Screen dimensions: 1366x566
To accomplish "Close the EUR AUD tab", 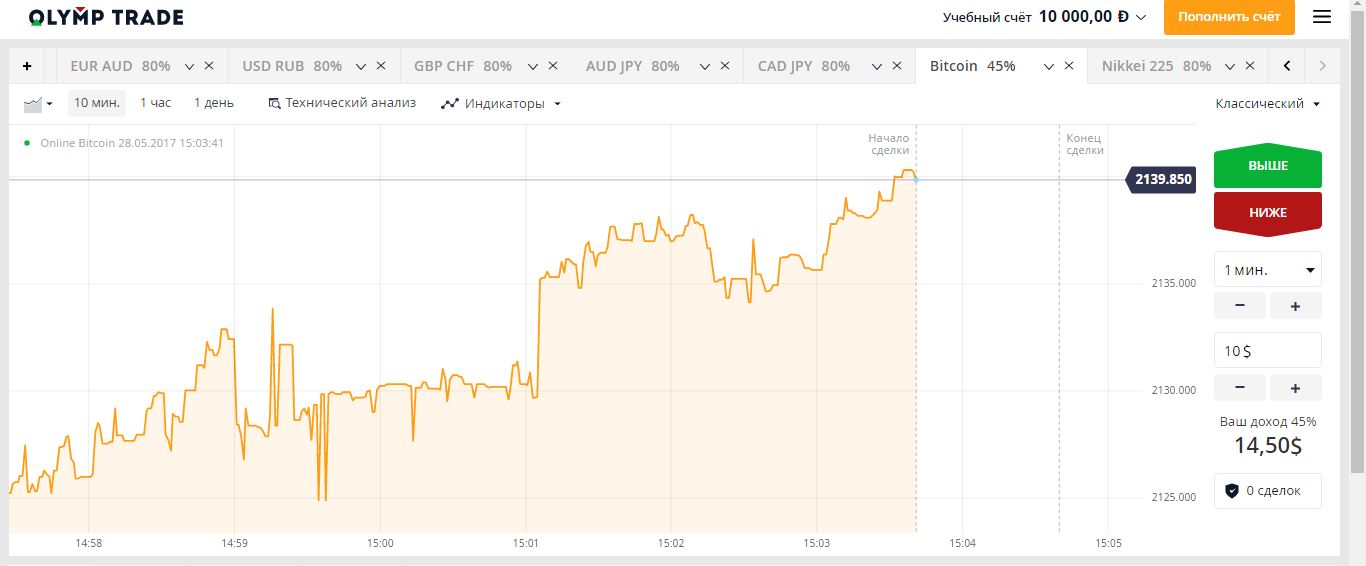I will coord(209,66).
